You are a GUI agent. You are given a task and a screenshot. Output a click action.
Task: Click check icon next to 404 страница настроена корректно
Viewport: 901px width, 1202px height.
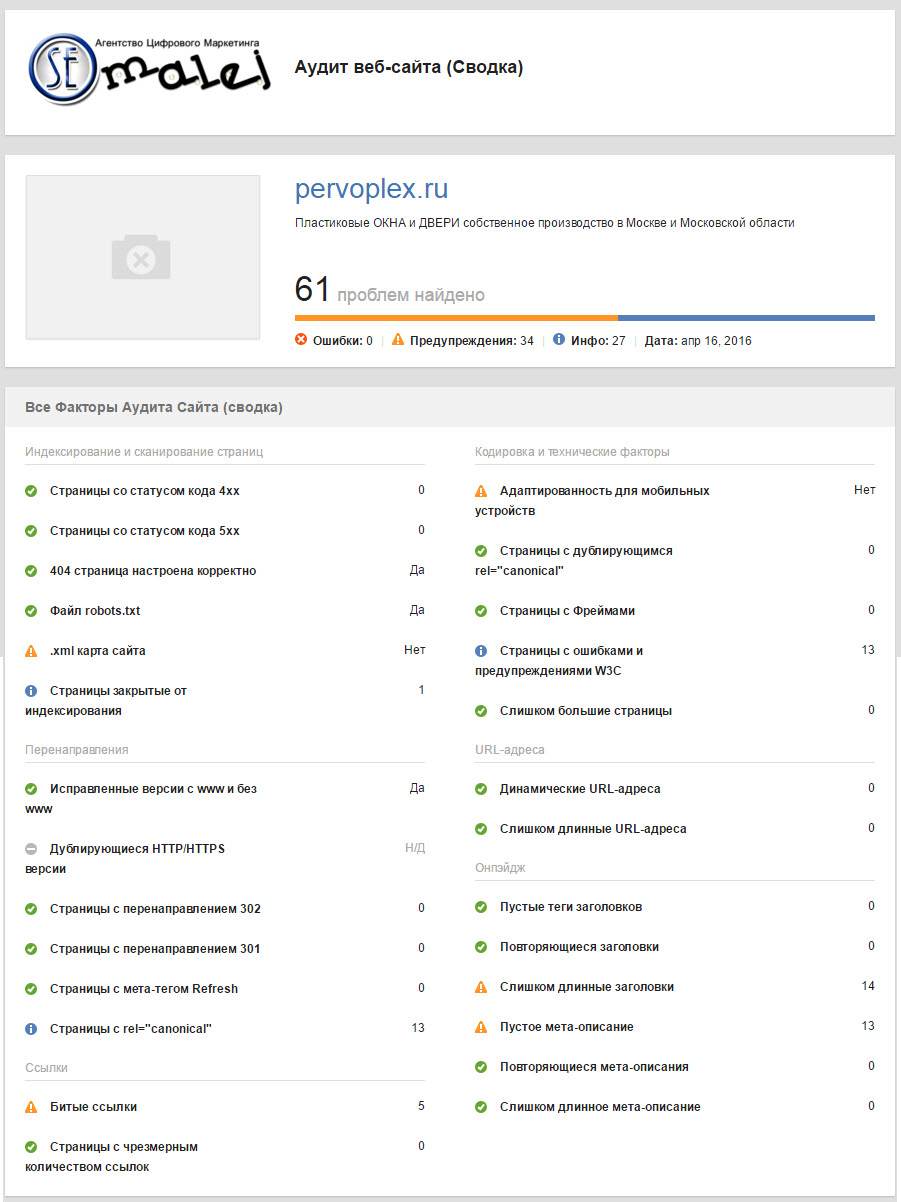[31, 571]
